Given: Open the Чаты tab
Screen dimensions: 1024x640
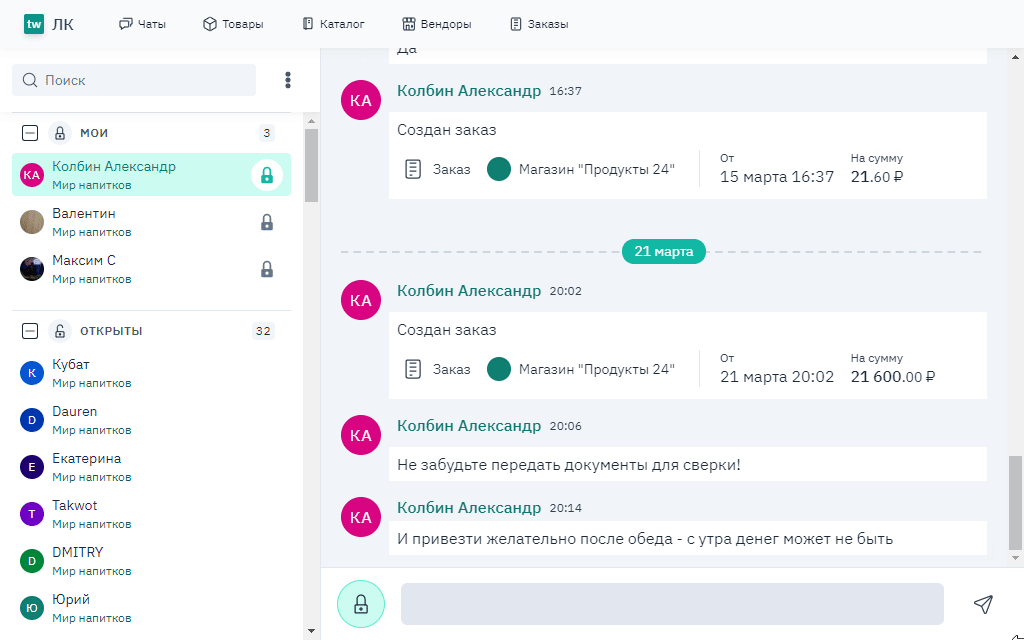Looking at the screenshot, I should tap(142, 24).
